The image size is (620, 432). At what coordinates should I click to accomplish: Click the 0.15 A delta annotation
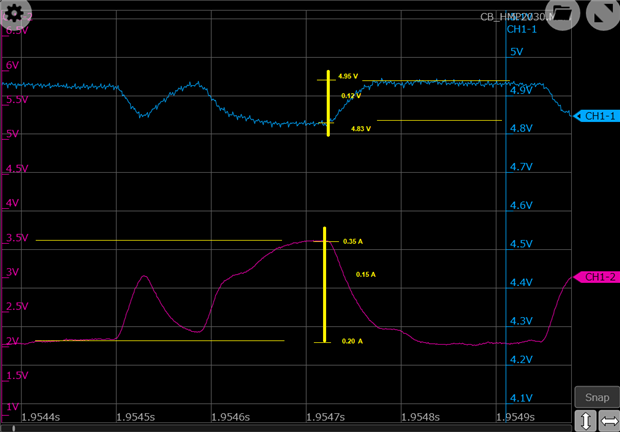point(366,274)
